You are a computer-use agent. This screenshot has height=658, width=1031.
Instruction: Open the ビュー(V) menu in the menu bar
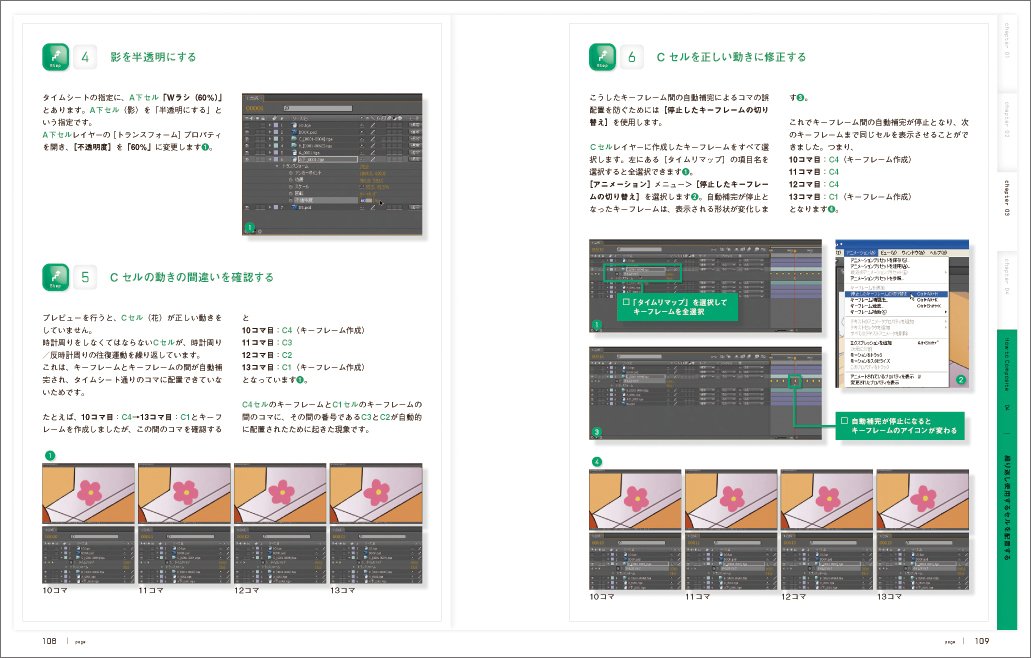[888, 253]
